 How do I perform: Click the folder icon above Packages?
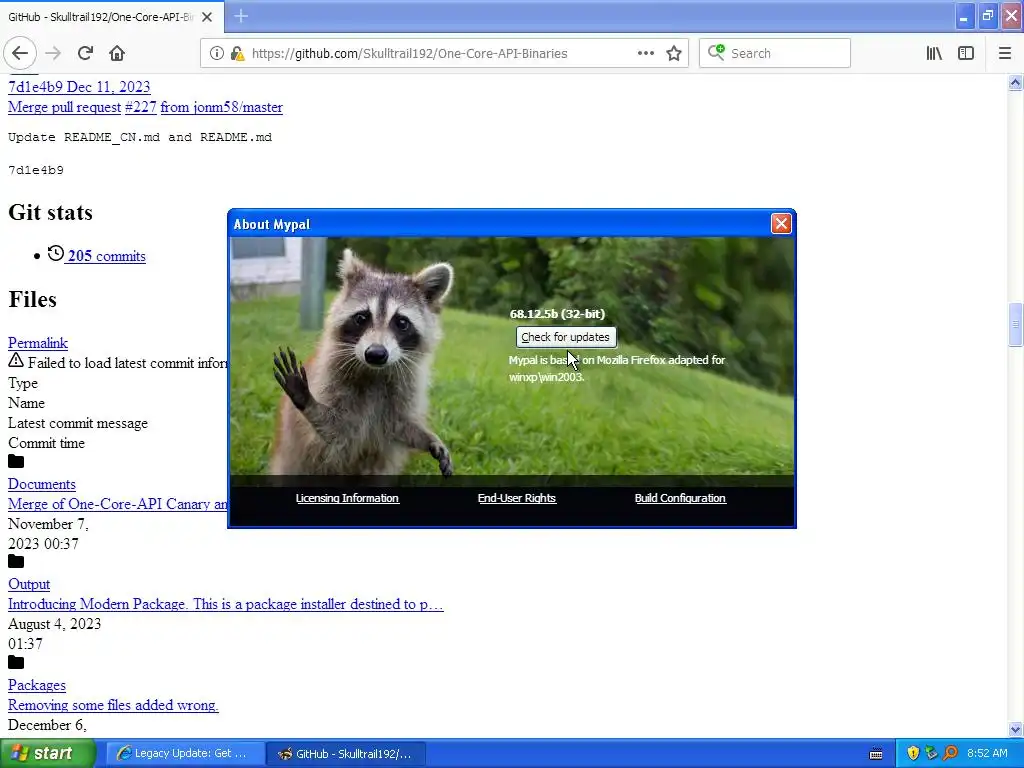[16, 662]
